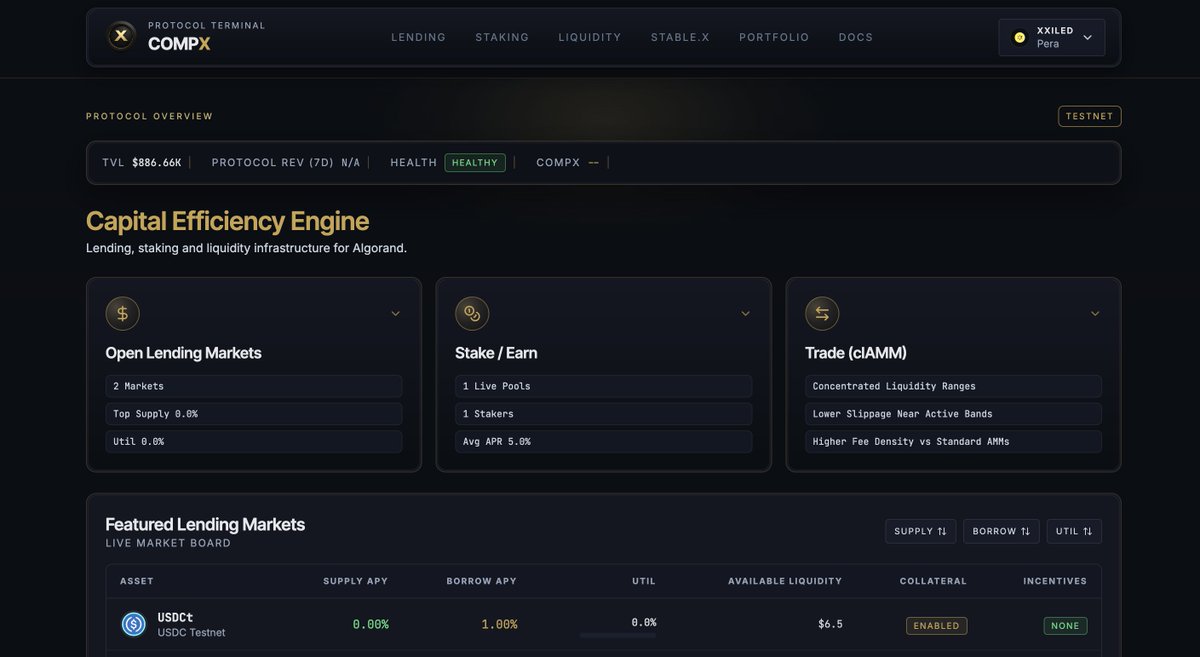Click the swap arrows icon on Trade card
1200x657 pixels.
822,314
